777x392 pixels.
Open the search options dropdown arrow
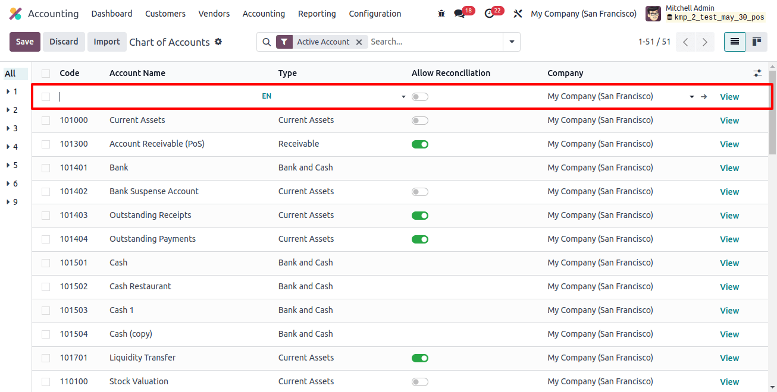pyautogui.click(x=512, y=42)
